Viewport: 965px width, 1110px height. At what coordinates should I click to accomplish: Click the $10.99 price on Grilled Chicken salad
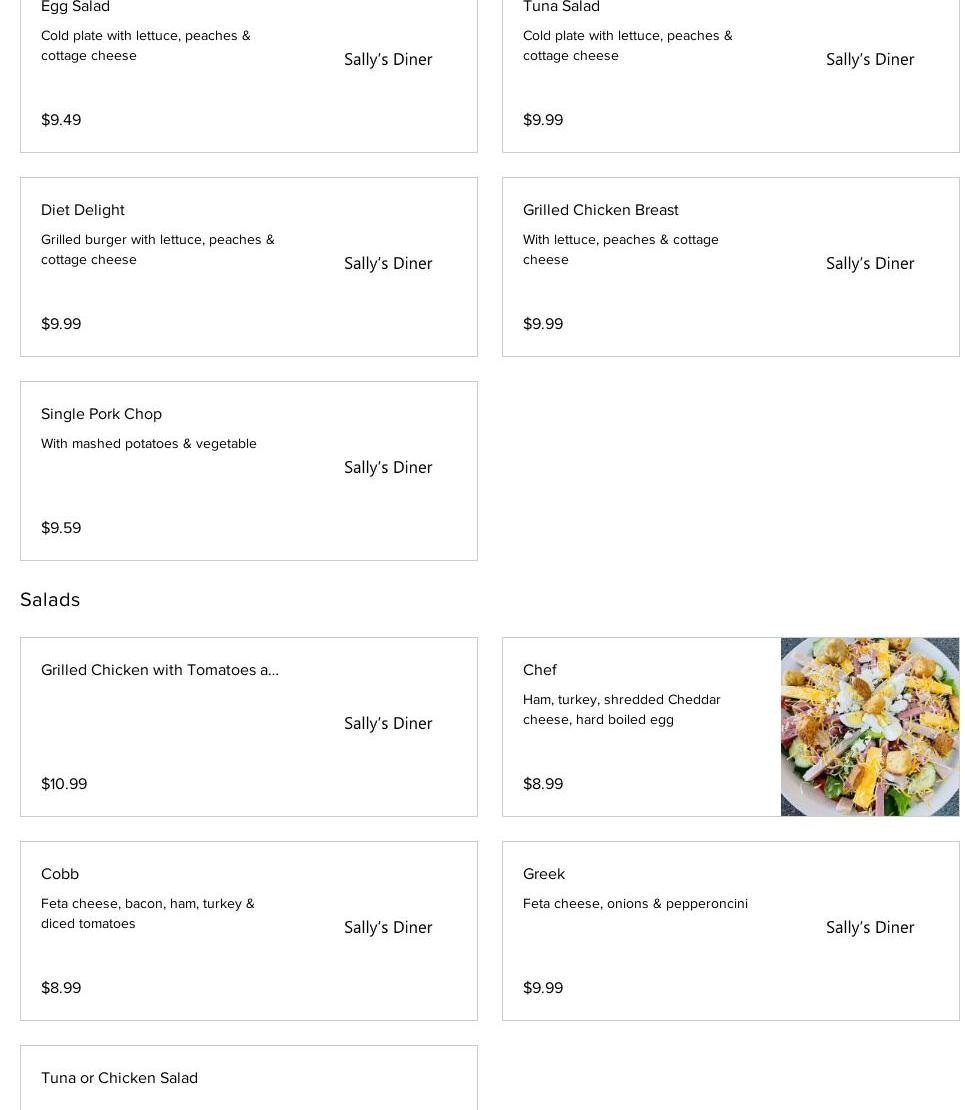[x=64, y=784]
